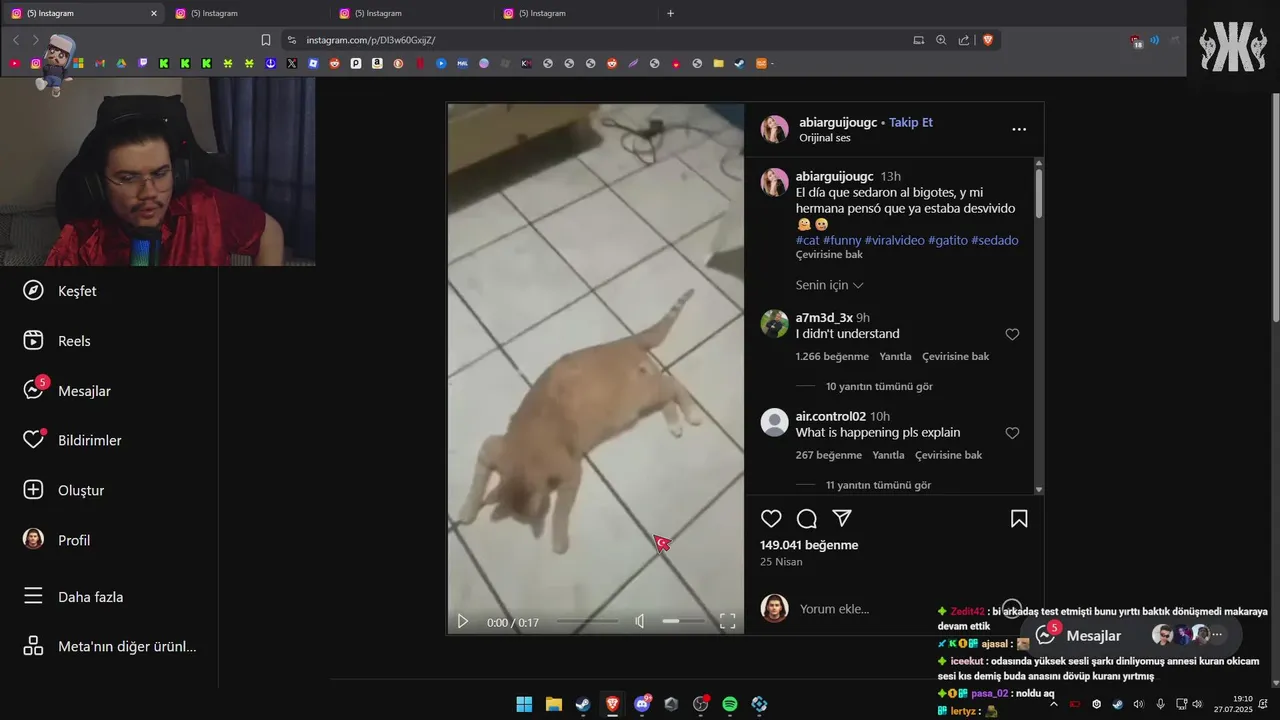Open the Gmail bookmark in bookmarks bar

point(100,63)
